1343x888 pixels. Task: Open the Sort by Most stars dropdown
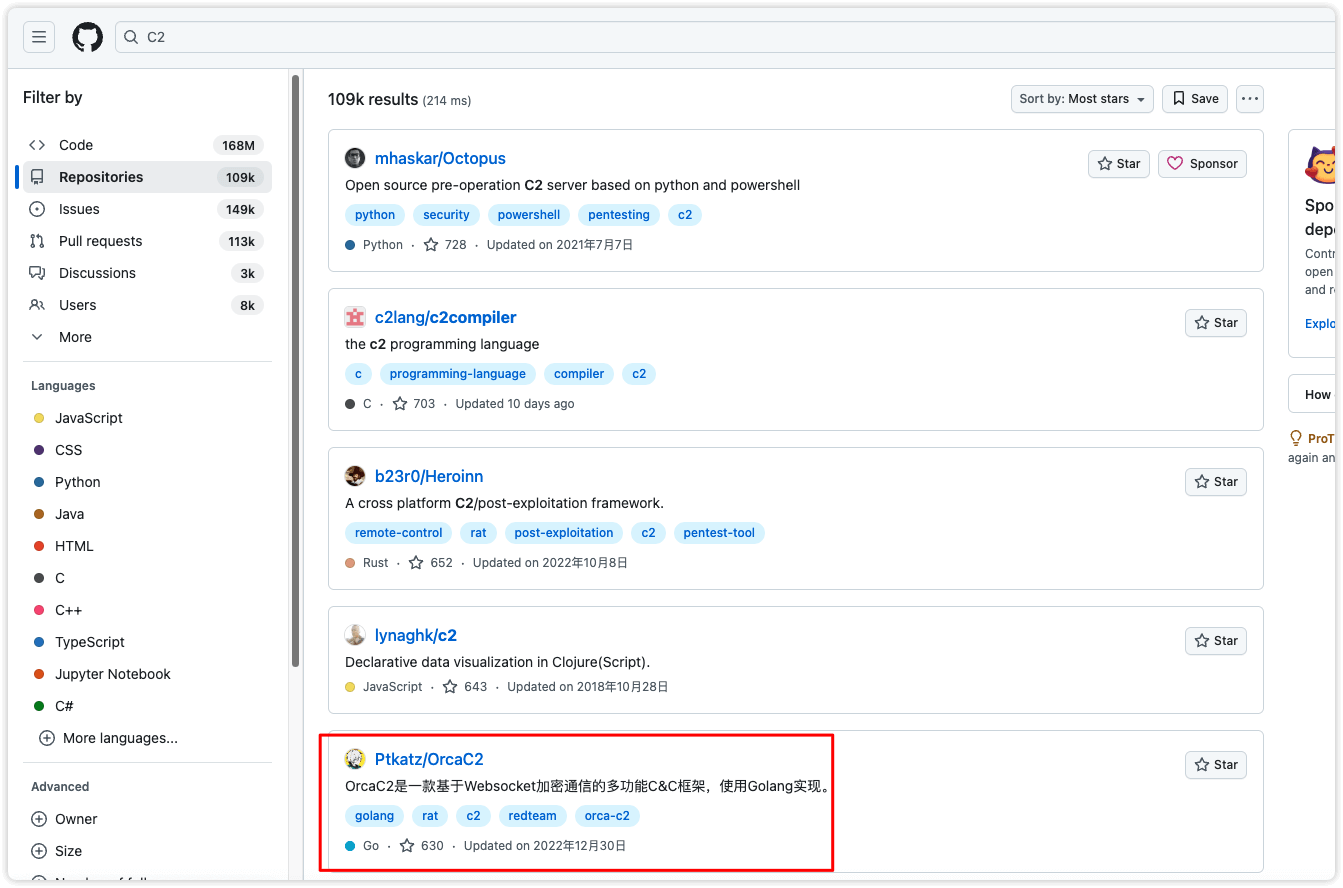point(1081,99)
